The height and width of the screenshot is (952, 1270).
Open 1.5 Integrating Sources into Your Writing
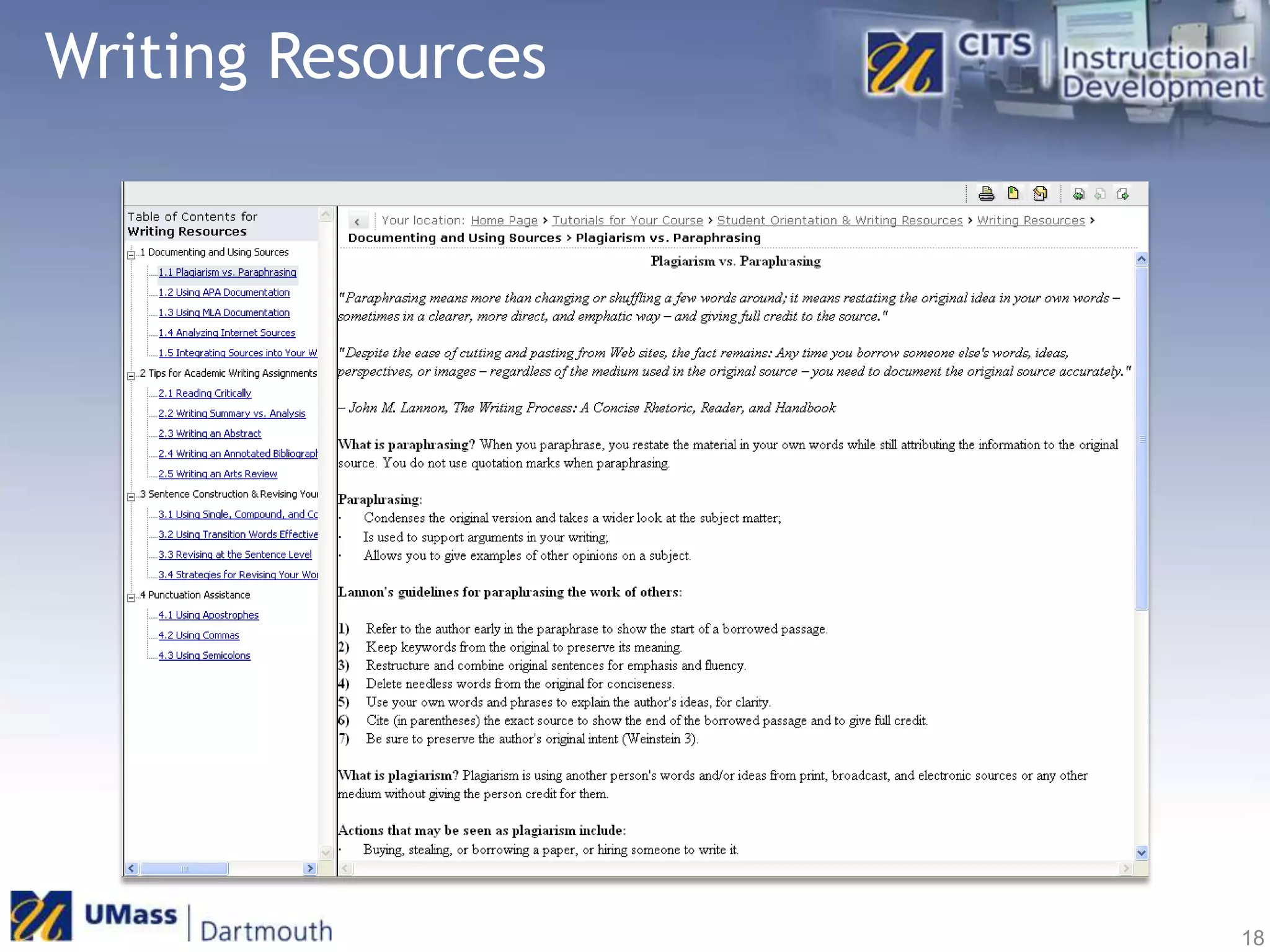238,353
